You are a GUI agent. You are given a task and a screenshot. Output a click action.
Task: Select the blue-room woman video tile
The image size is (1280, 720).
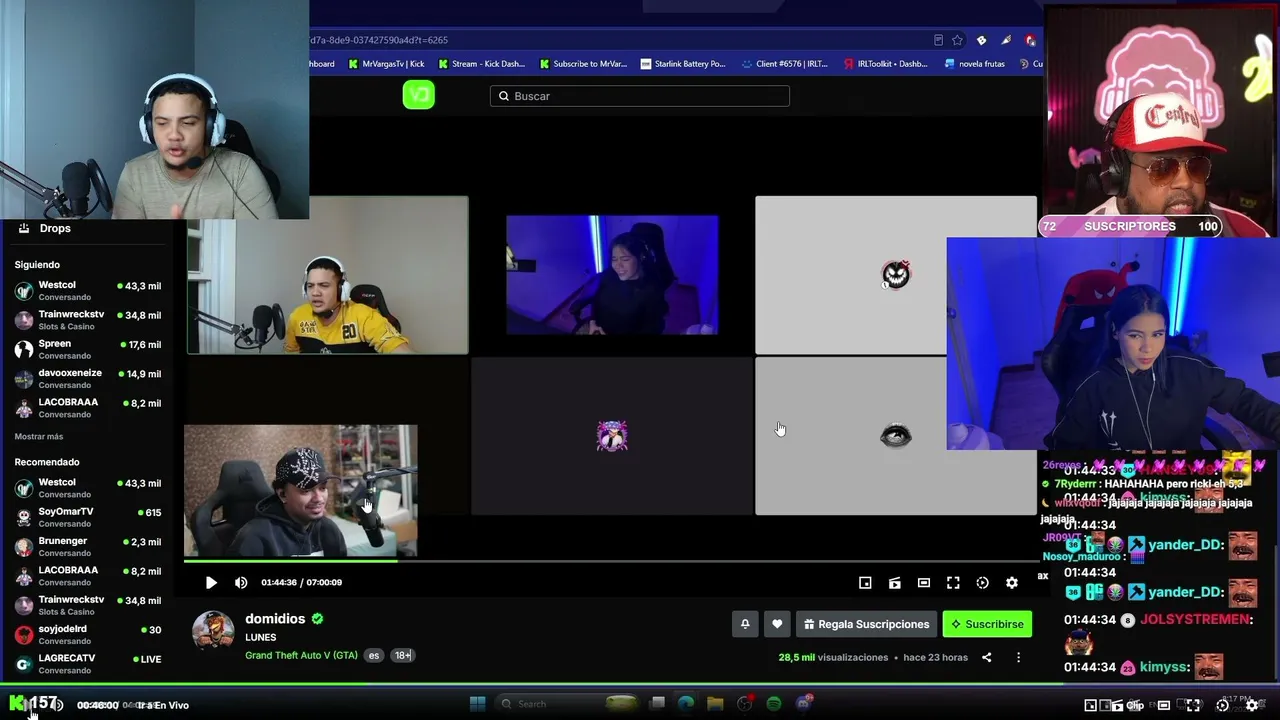[612, 275]
